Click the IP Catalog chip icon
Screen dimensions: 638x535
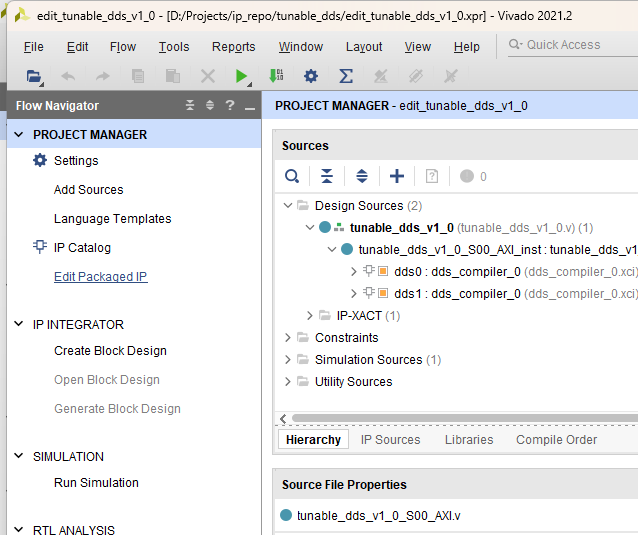click(40, 247)
